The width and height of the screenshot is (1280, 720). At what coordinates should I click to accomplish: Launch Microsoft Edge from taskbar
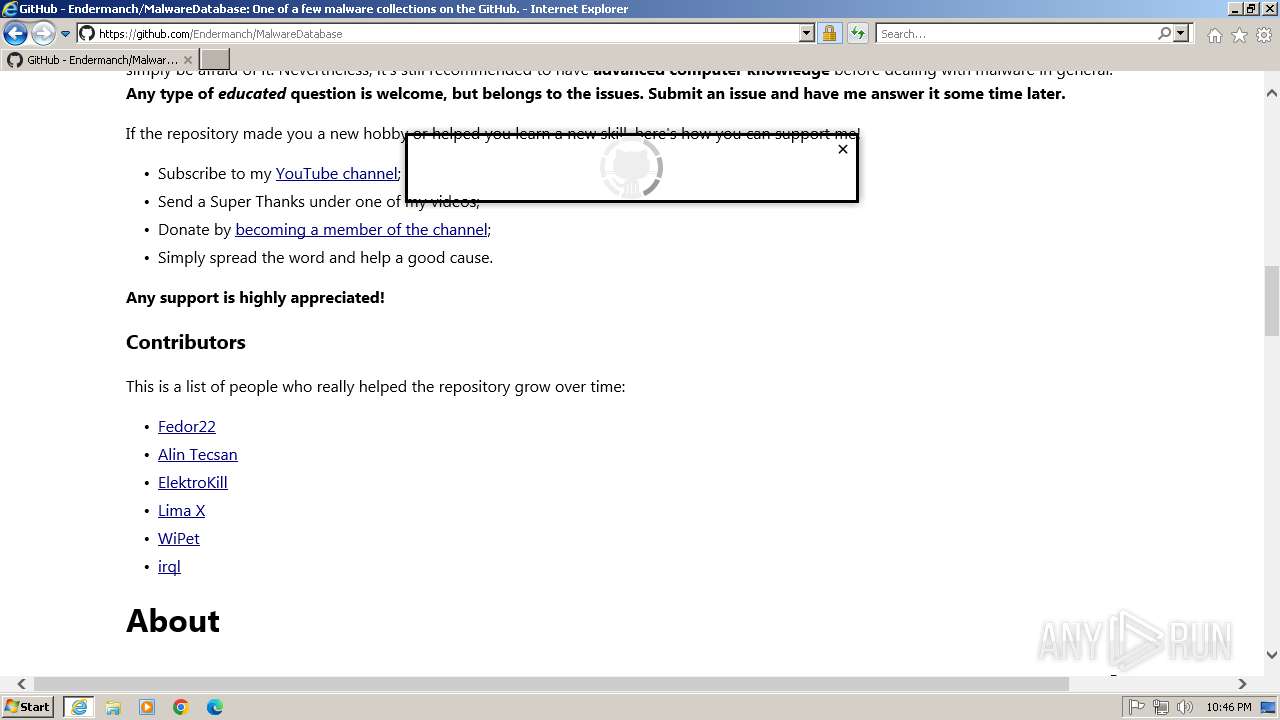click(215, 707)
